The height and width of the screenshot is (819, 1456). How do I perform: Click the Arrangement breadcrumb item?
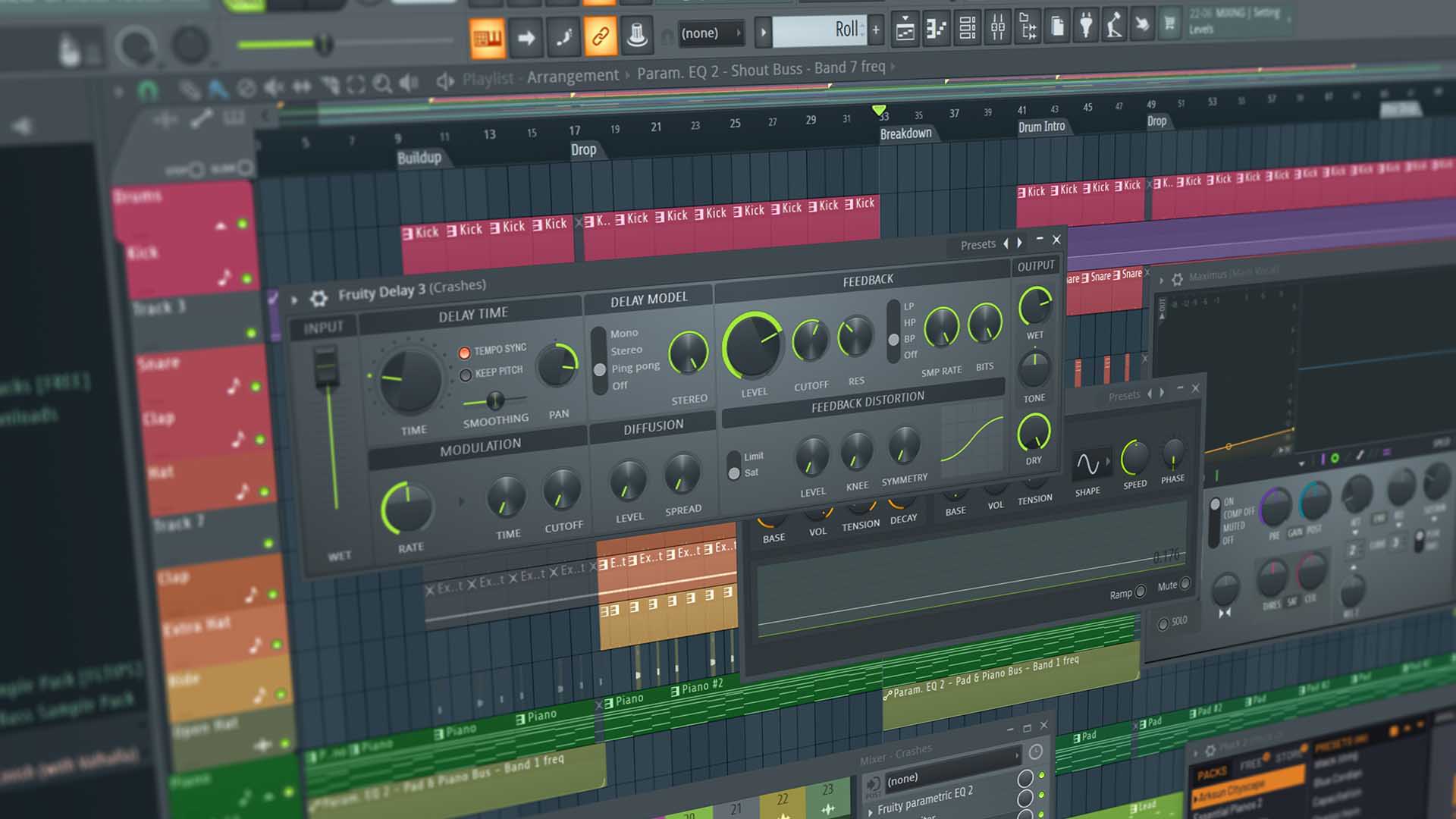coord(573,76)
